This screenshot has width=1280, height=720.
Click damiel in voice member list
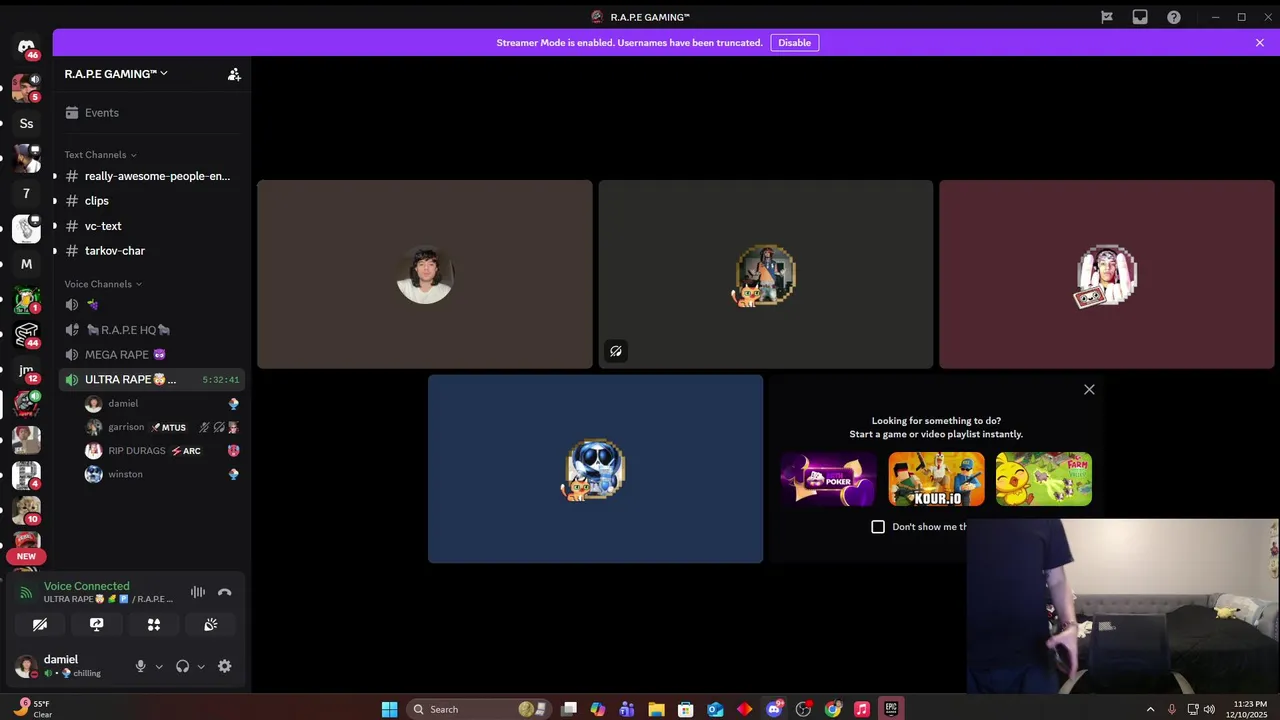pos(162,404)
